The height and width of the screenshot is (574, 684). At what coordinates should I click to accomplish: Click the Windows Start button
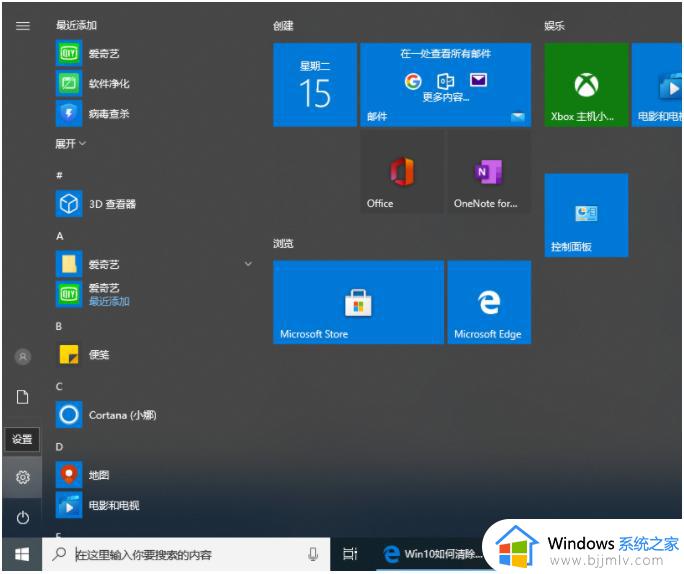click(22, 554)
